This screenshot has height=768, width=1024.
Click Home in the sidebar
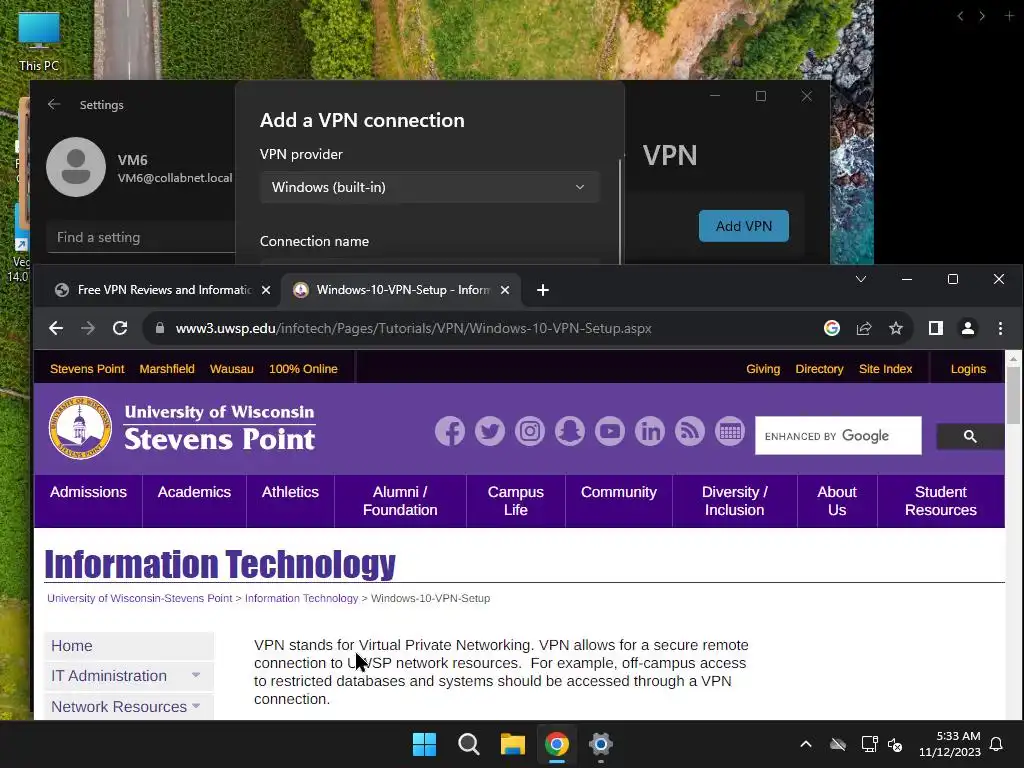click(129, 646)
